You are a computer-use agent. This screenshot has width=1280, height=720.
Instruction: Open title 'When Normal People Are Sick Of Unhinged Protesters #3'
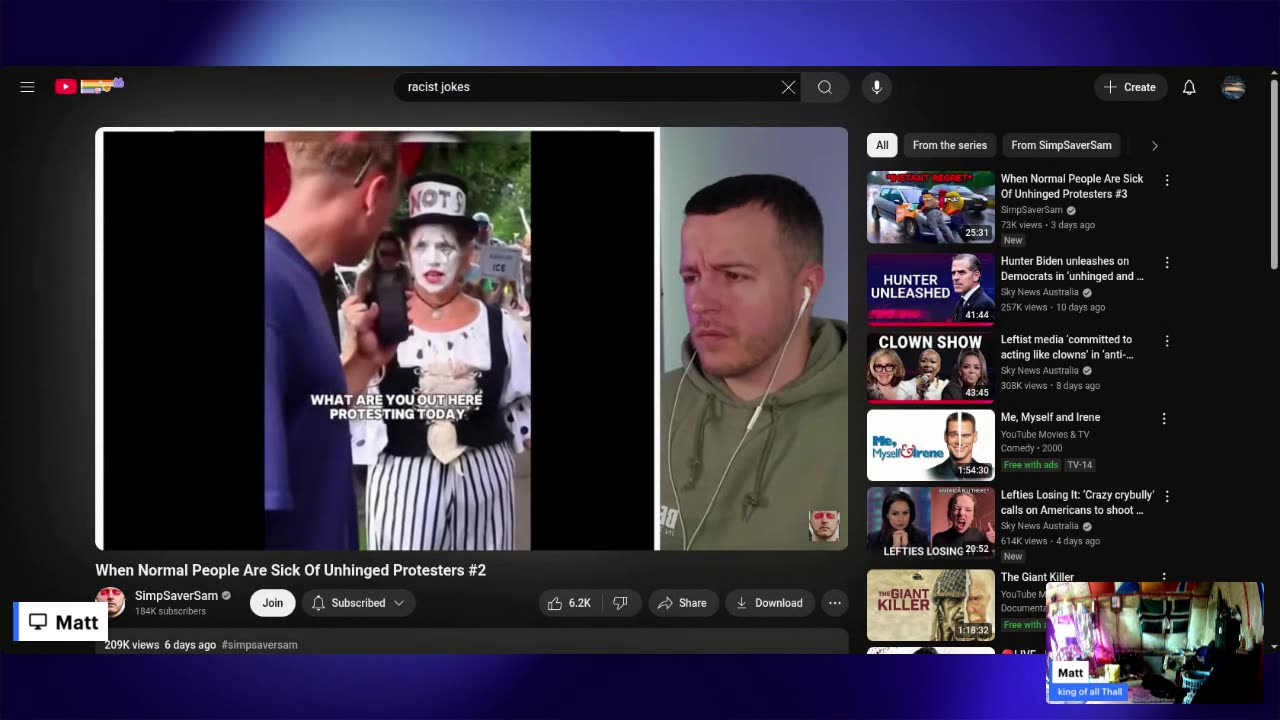click(x=1072, y=186)
